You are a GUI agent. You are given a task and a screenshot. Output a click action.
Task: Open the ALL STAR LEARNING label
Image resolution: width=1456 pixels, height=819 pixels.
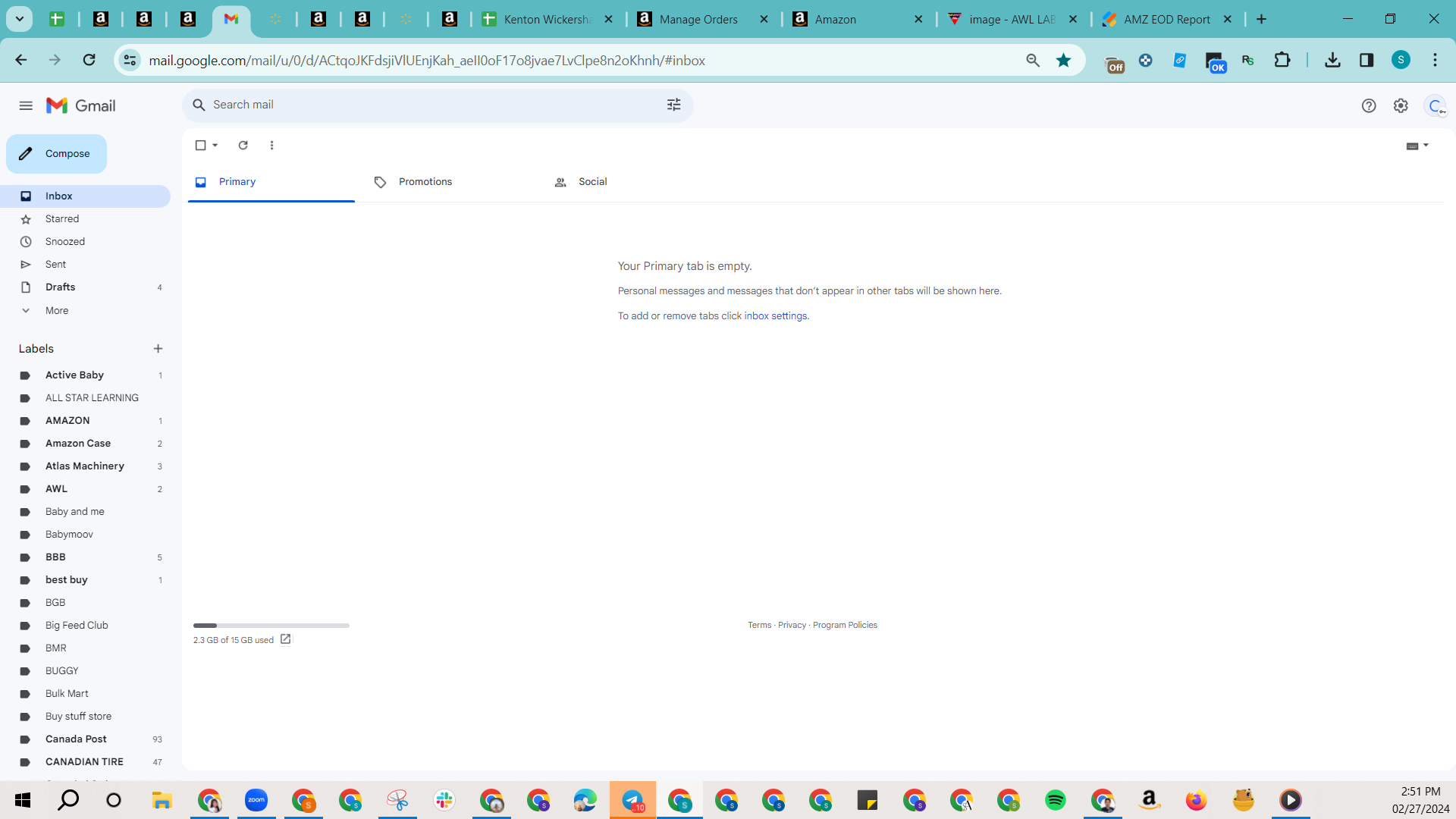(85, 398)
